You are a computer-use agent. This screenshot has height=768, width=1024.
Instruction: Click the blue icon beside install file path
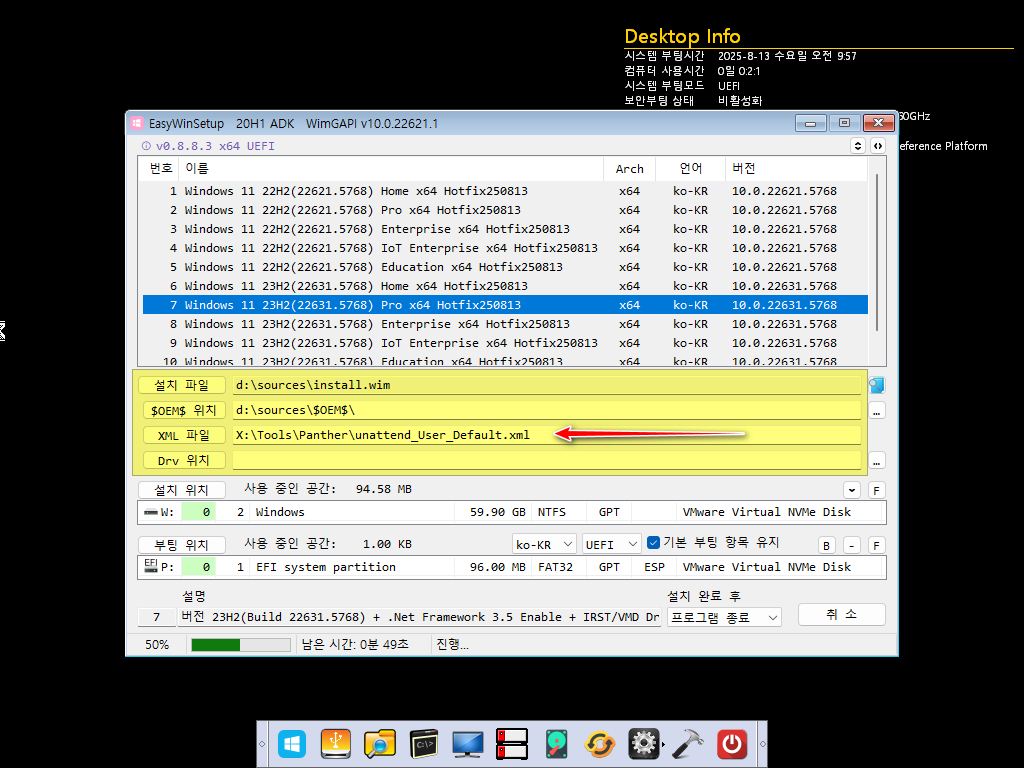(x=876, y=385)
